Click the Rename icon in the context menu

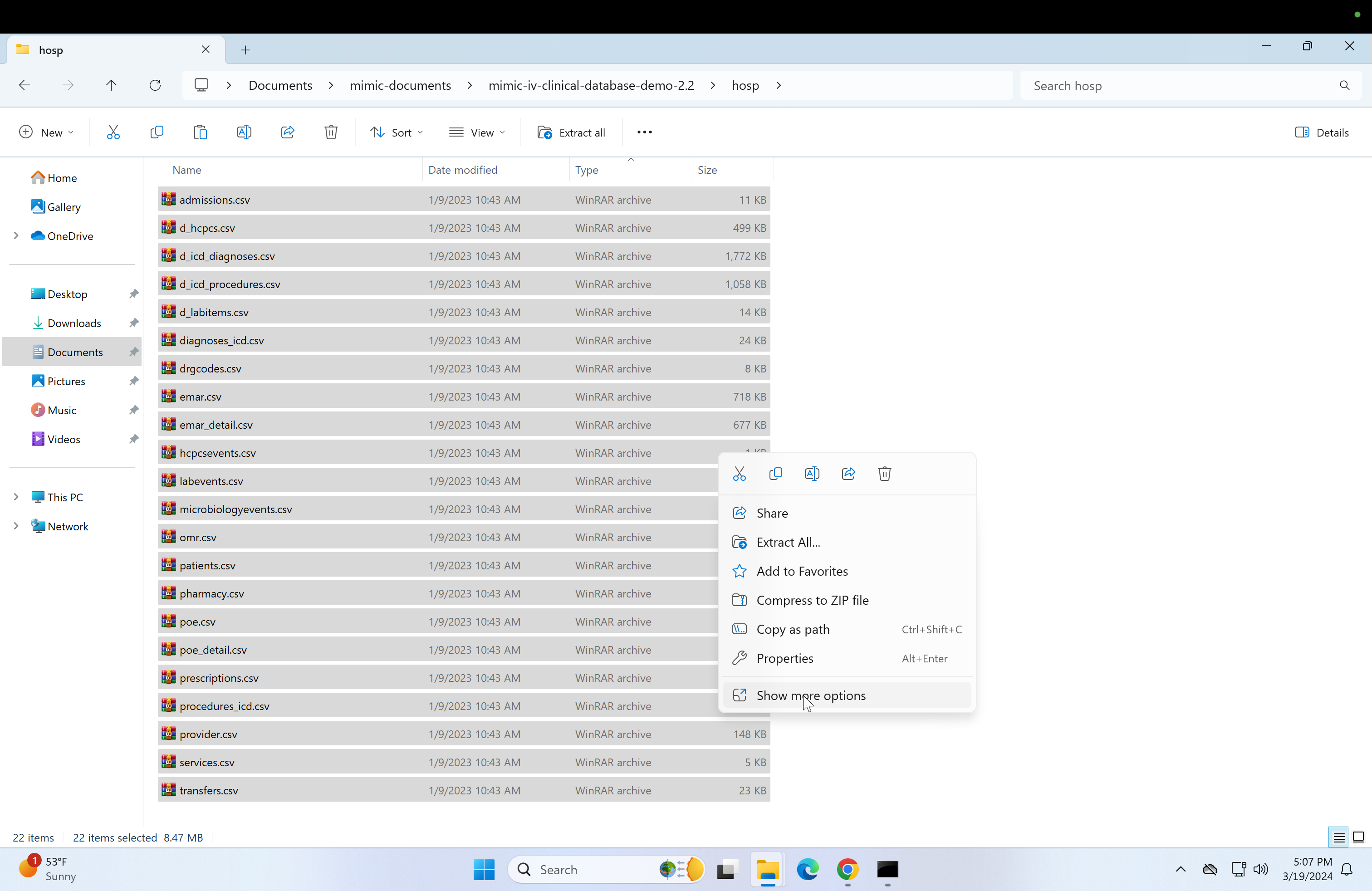click(x=812, y=474)
